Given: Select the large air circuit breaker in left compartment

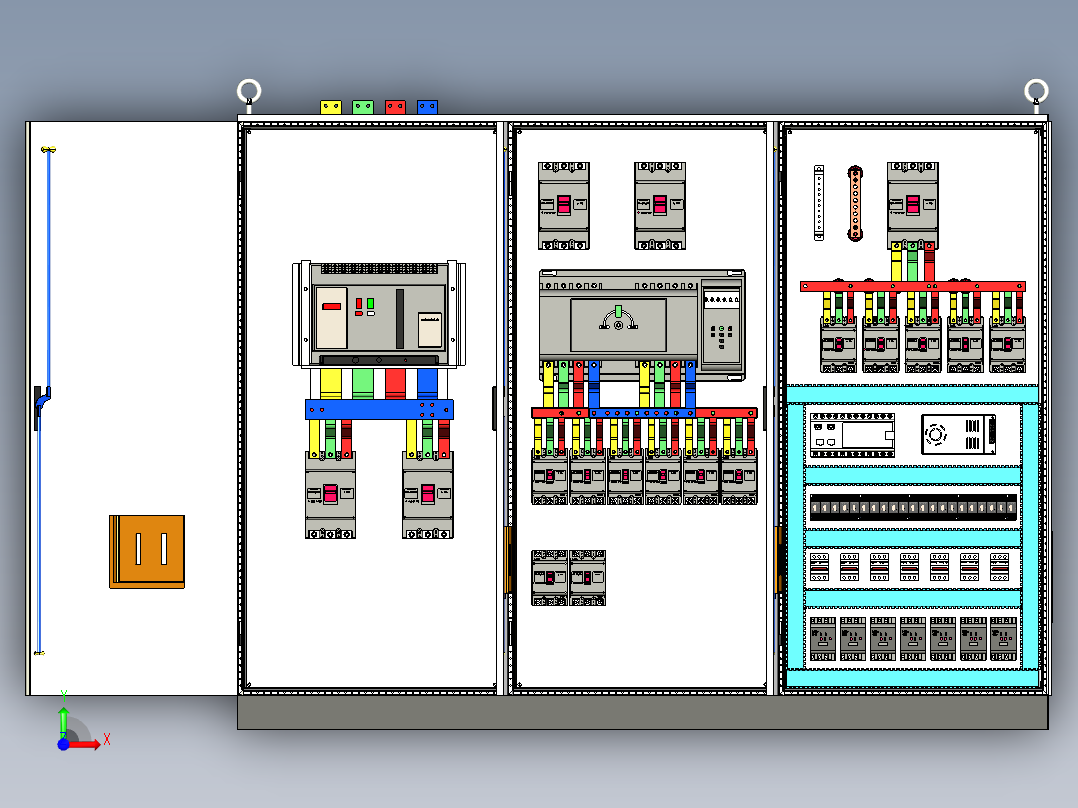Looking at the screenshot, I should (x=379, y=314).
